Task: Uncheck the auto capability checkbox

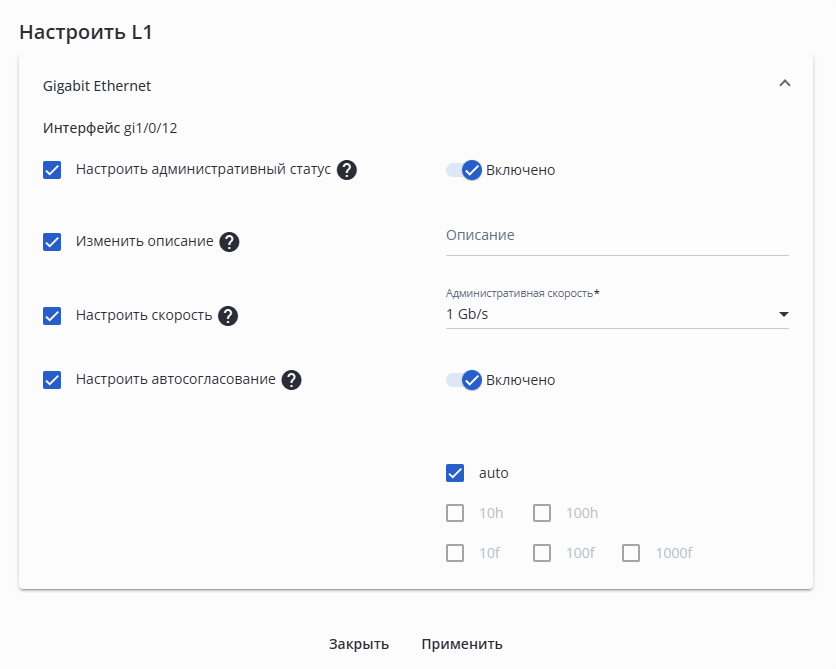Action: coord(455,473)
